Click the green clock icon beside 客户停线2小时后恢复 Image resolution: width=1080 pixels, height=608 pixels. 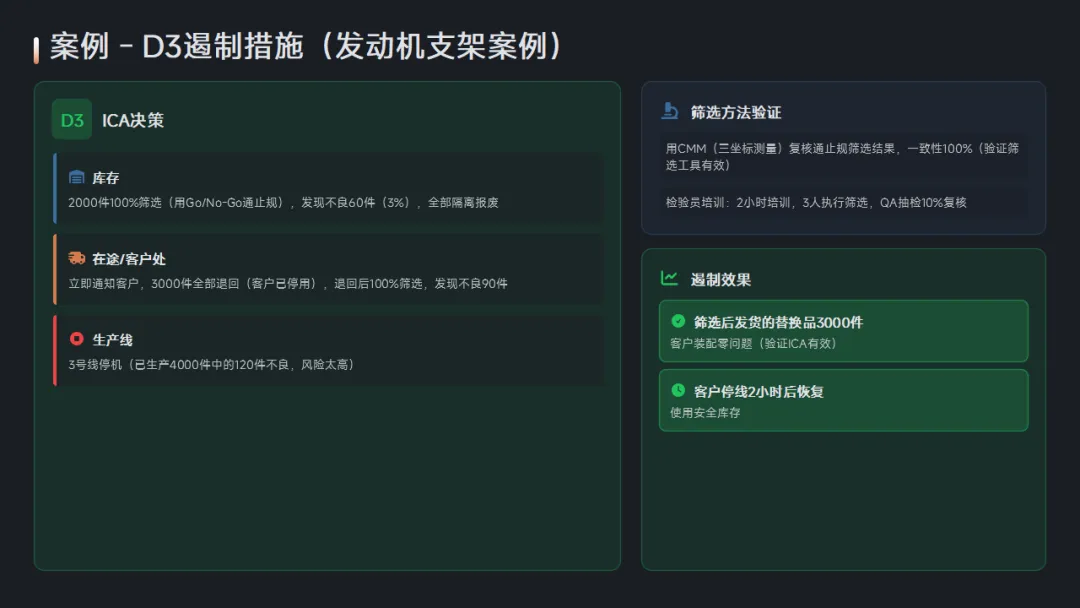pos(678,390)
